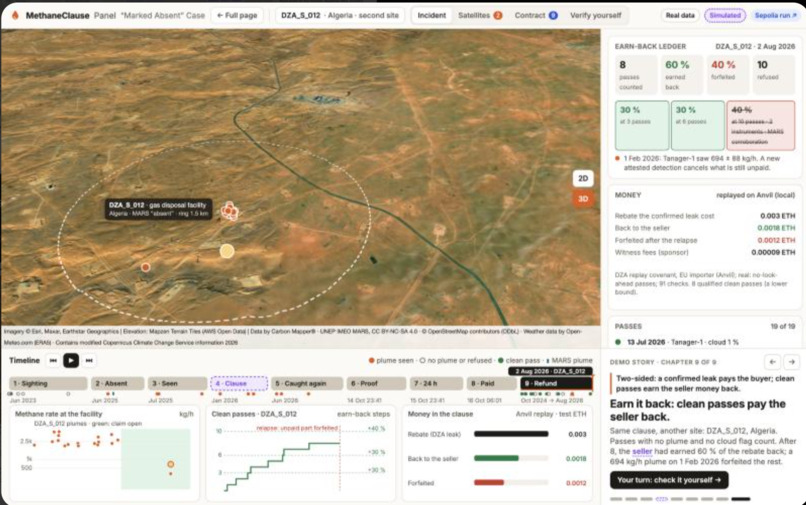The height and width of the screenshot is (505, 806).
Task: Click the 2 Aug 2026 DZA_S_012 timeline tooltip
Action: pyautogui.click(x=551, y=371)
